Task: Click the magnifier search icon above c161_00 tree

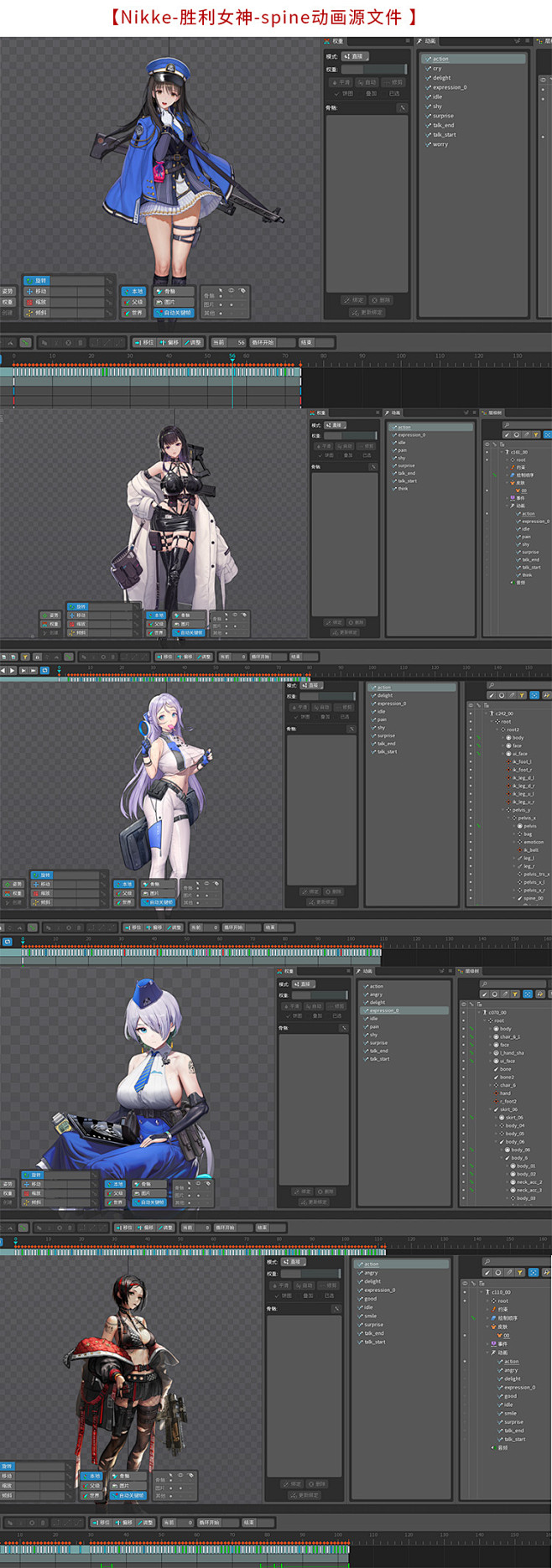Action: tap(507, 425)
